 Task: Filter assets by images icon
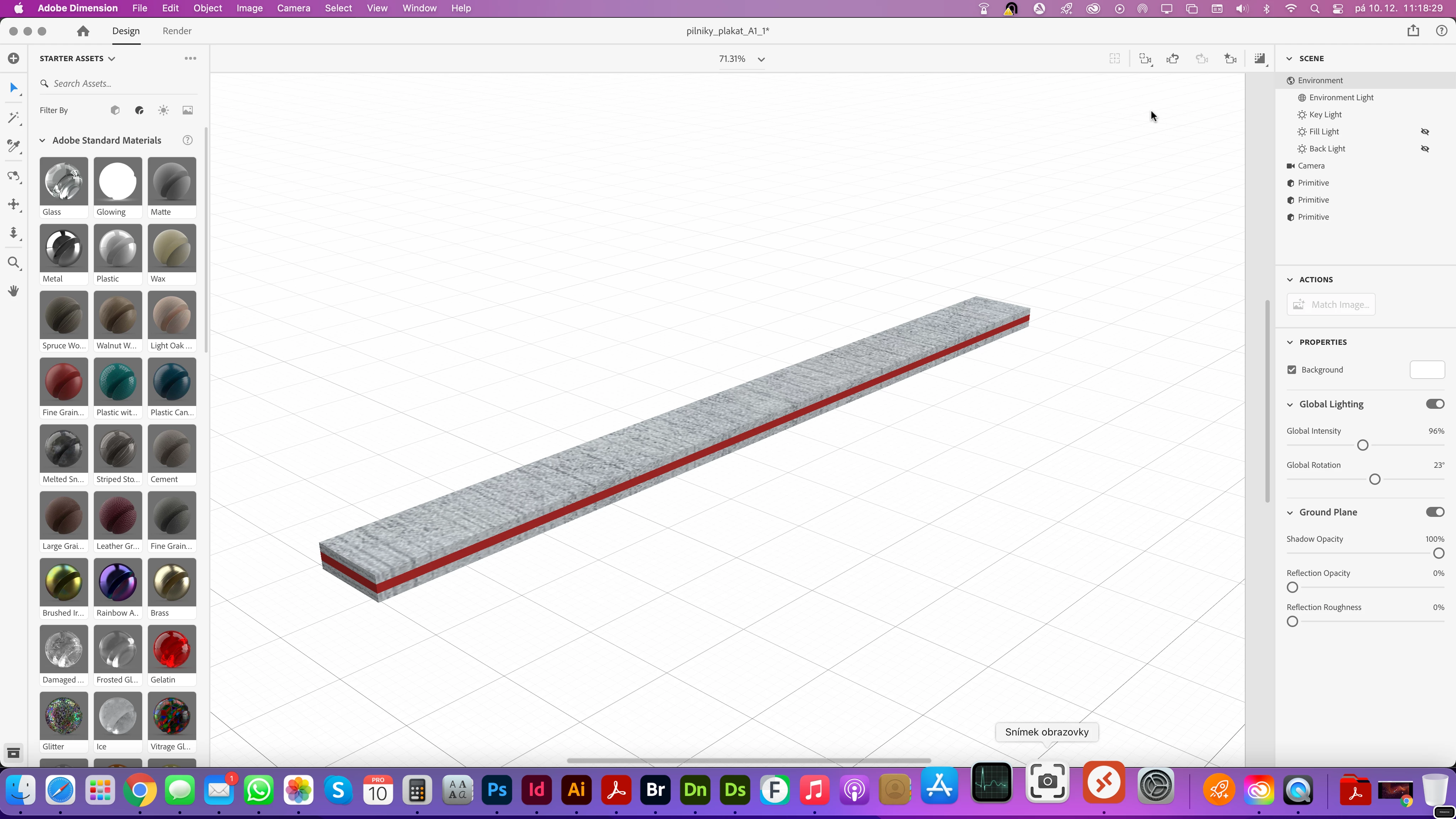point(188,110)
